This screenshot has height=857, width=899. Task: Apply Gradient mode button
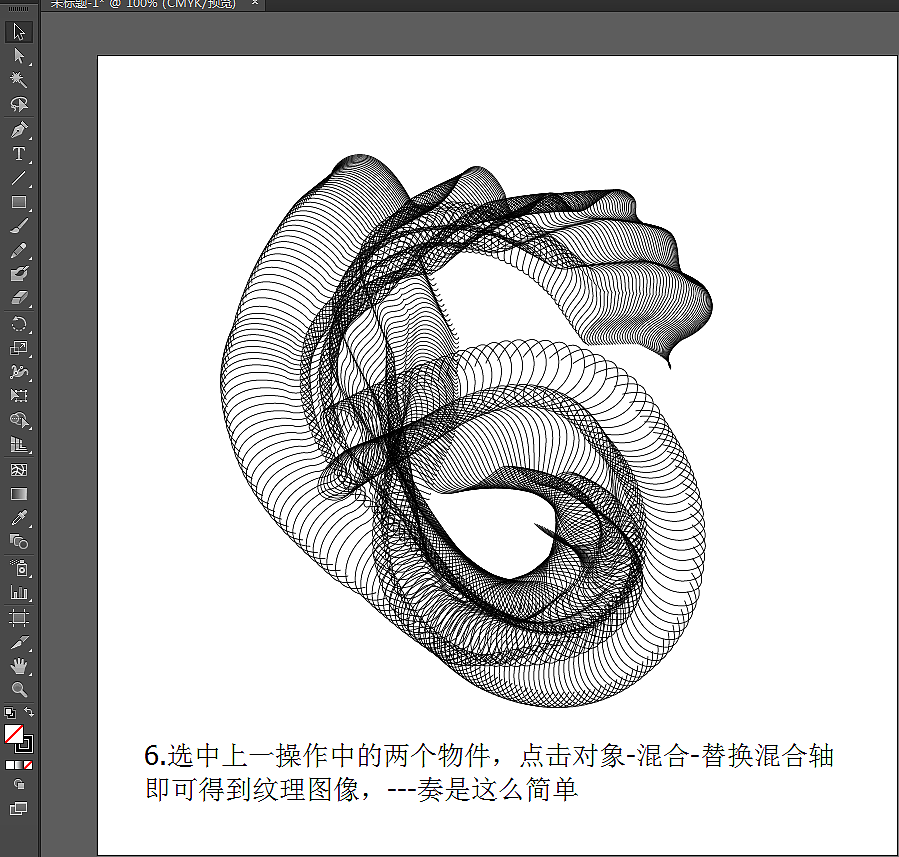pyautogui.click(x=18, y=765)
